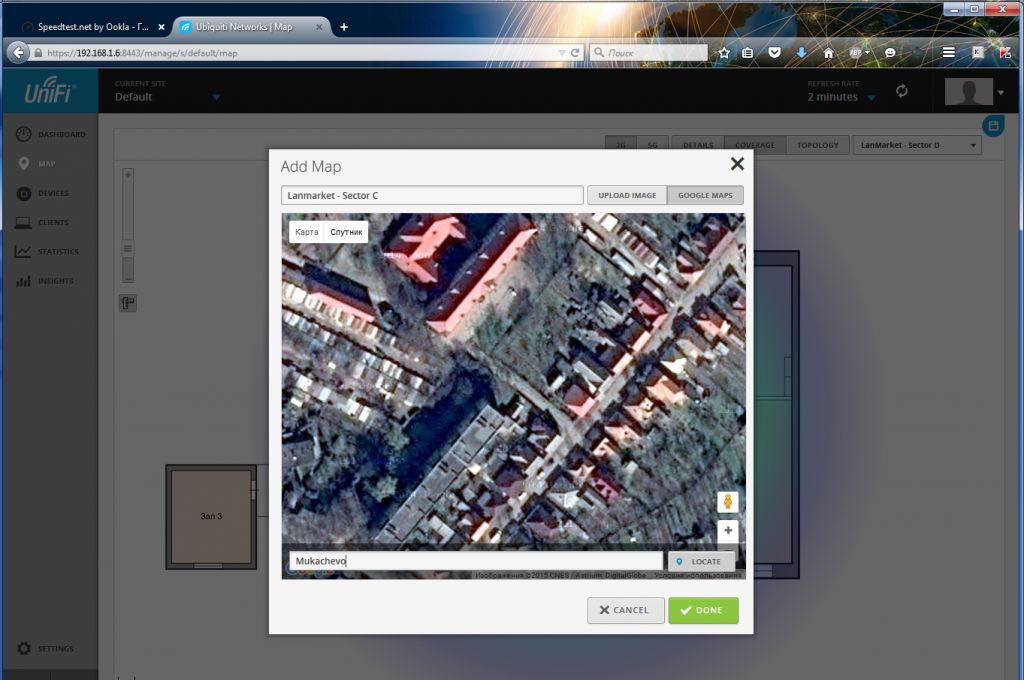Select the Topology view tab
Viewport: 1024px width, 680px height.
[x=817, y=145]
